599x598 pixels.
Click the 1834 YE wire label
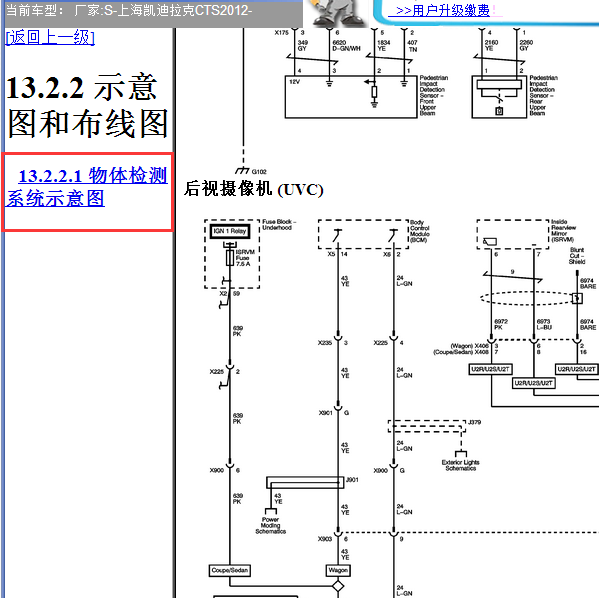[x=384, y=45]
